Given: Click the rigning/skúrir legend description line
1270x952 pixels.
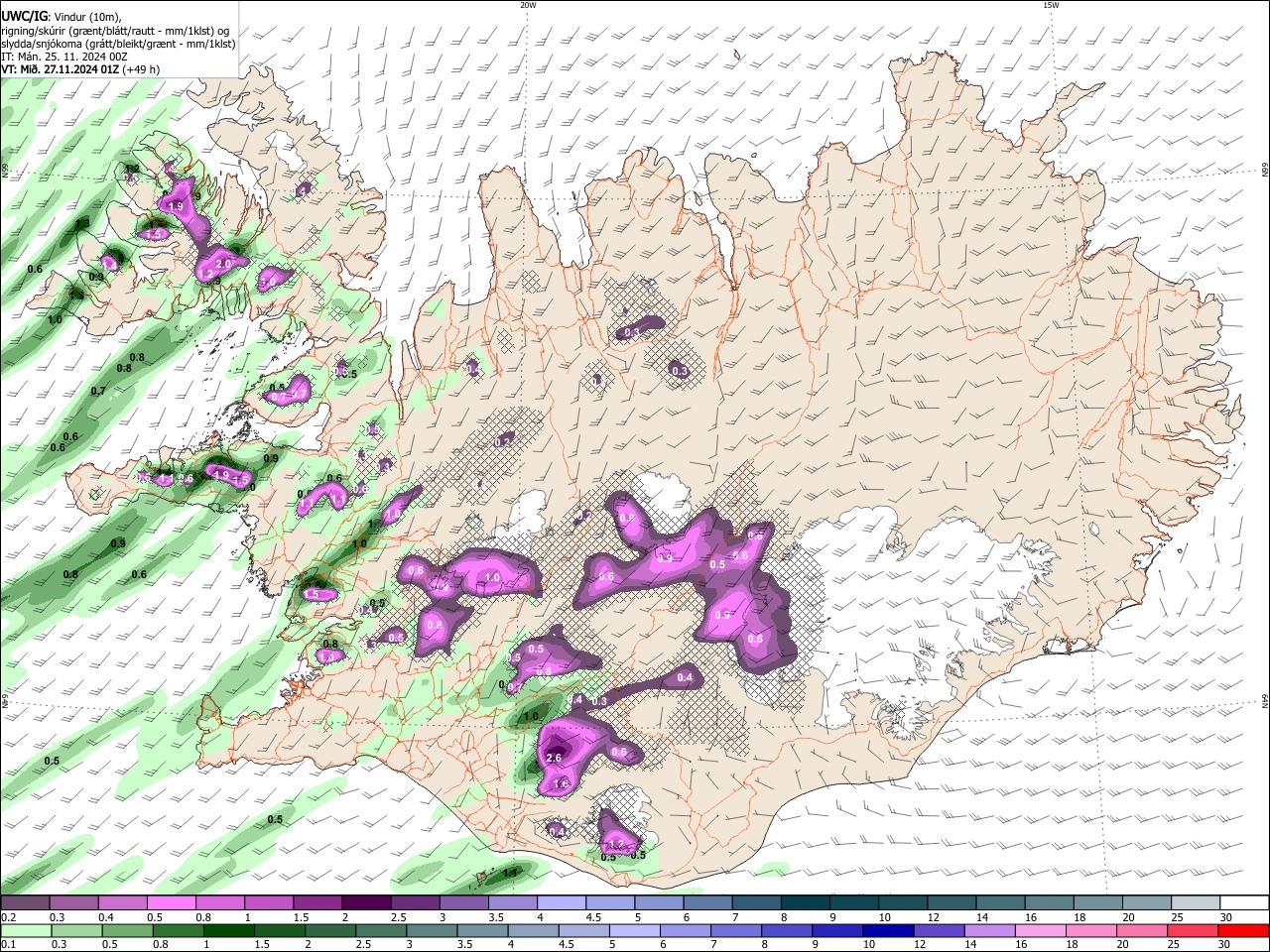Looking at the screenshot, I should [114, 31].
